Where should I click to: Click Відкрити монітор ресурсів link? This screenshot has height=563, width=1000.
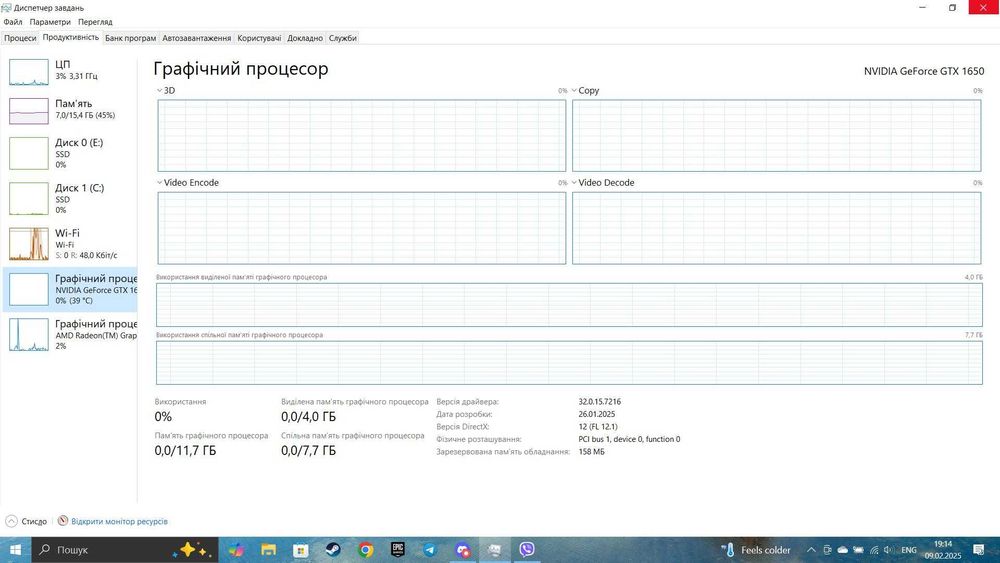pyautogui.click(x=119, y=521)
